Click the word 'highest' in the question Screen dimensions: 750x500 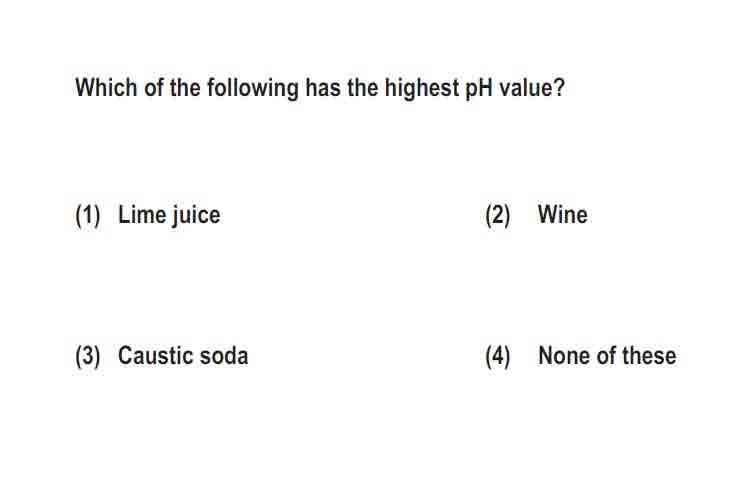422,89
